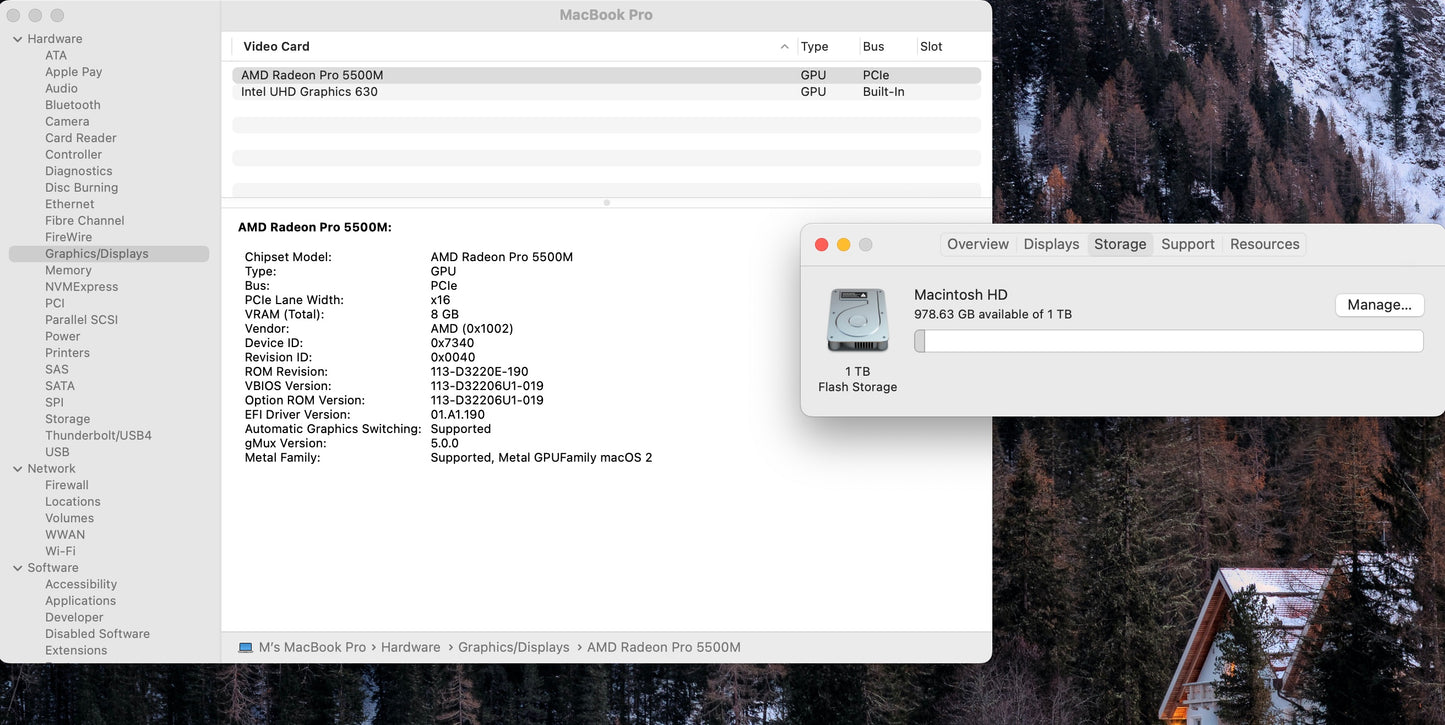Select Memory in the Hardware sidebar

[x=68, y=269]
